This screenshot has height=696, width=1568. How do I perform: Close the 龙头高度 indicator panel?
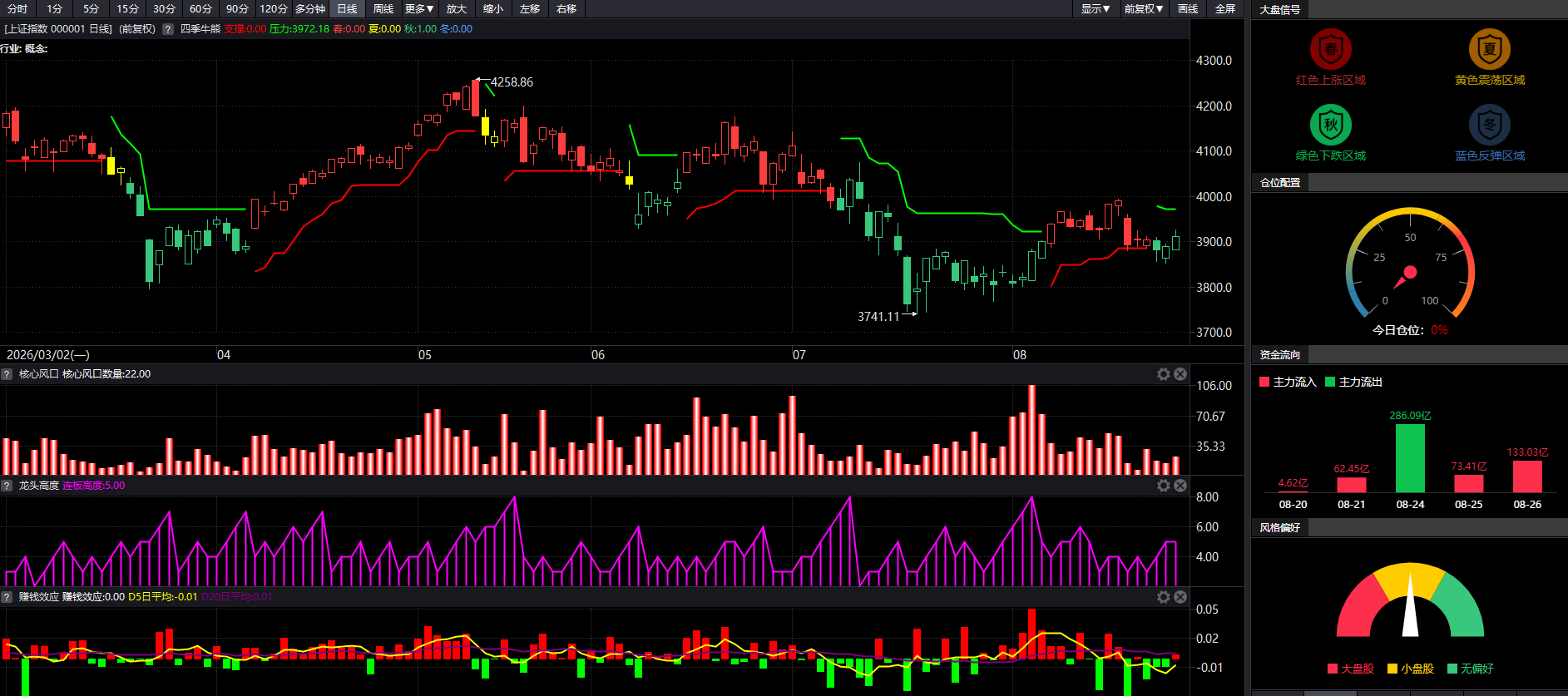click(x=1180, y=486)
